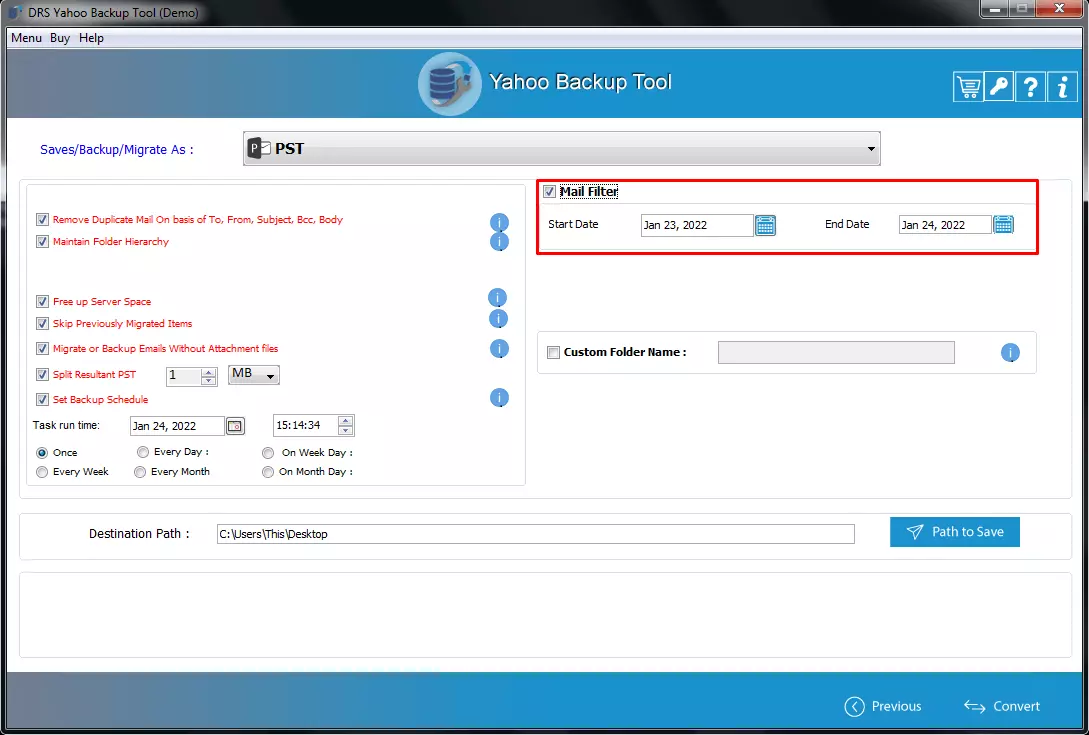Click the Convert button
This screenshot has height=735, width=1089.
click(1001, 707)
